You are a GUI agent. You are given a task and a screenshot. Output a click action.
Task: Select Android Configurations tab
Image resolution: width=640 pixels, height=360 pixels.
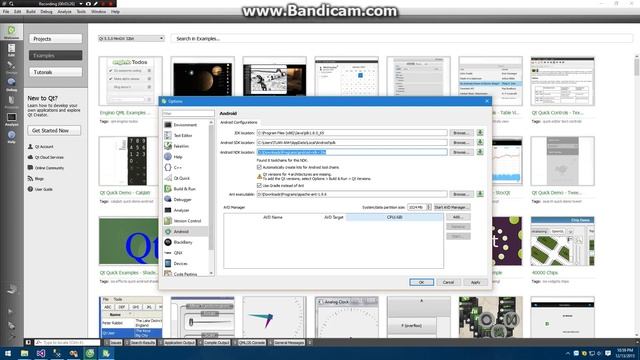tap(239, 122)
